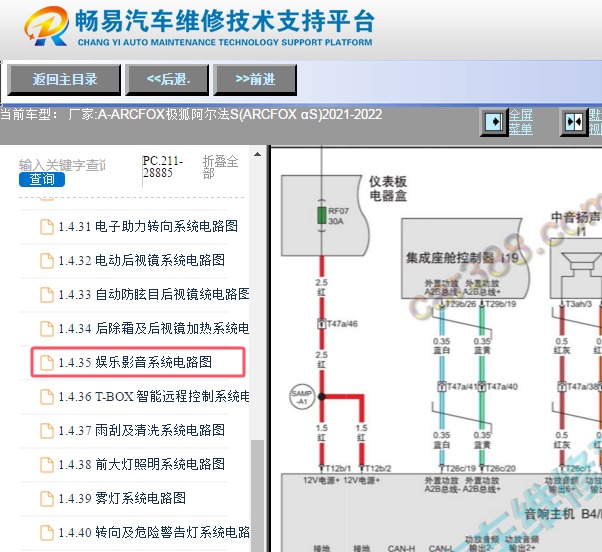Click the document icon of 1.4.33
Viewport: 602px width, 552px height.
[x=47, y=295]
